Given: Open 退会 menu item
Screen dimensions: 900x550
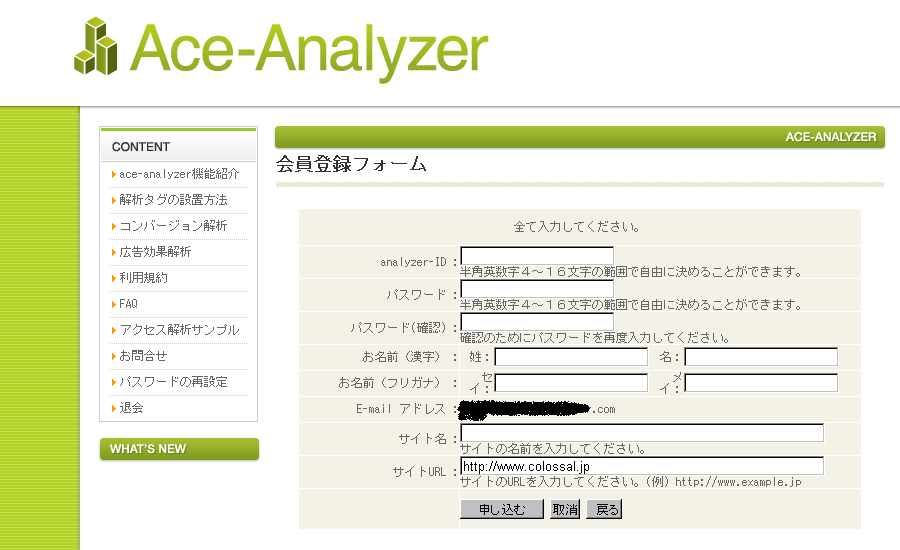Looking at the screenshot, I should tap(131, 408).
